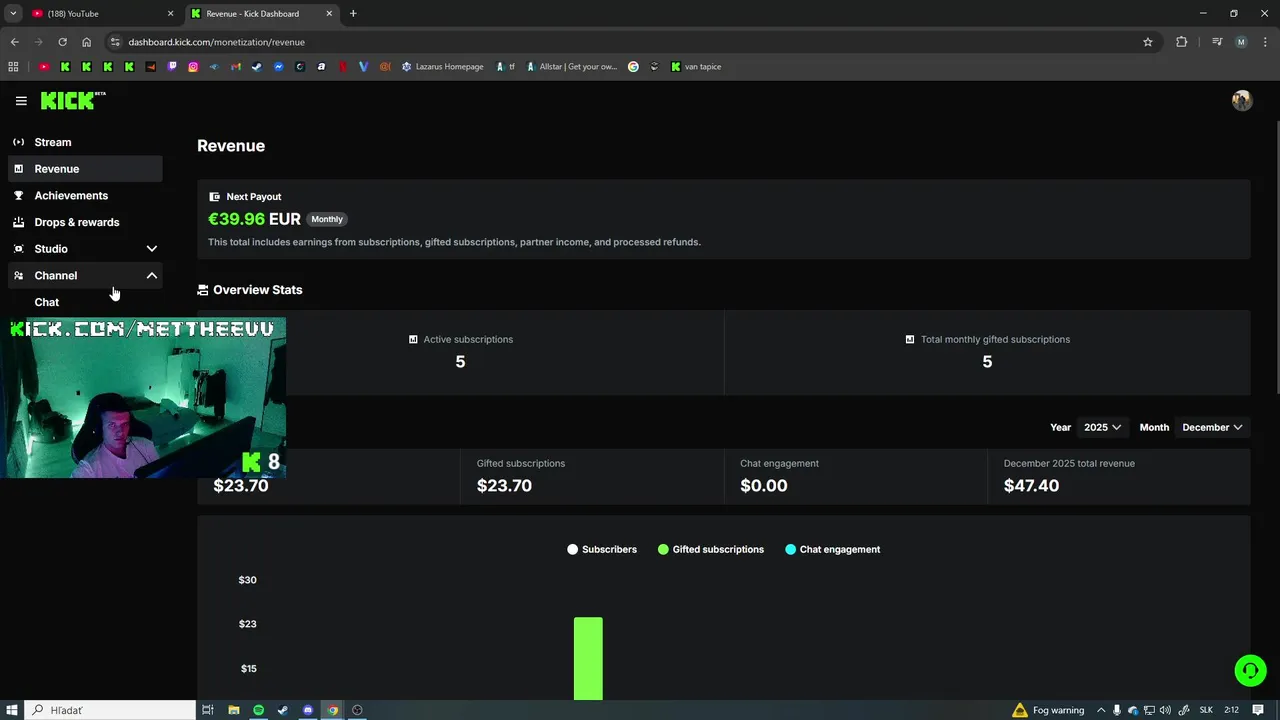1280x720 pixels.
Task: Click the cyan Chat engagement legend dot
Action: [790, 549]
